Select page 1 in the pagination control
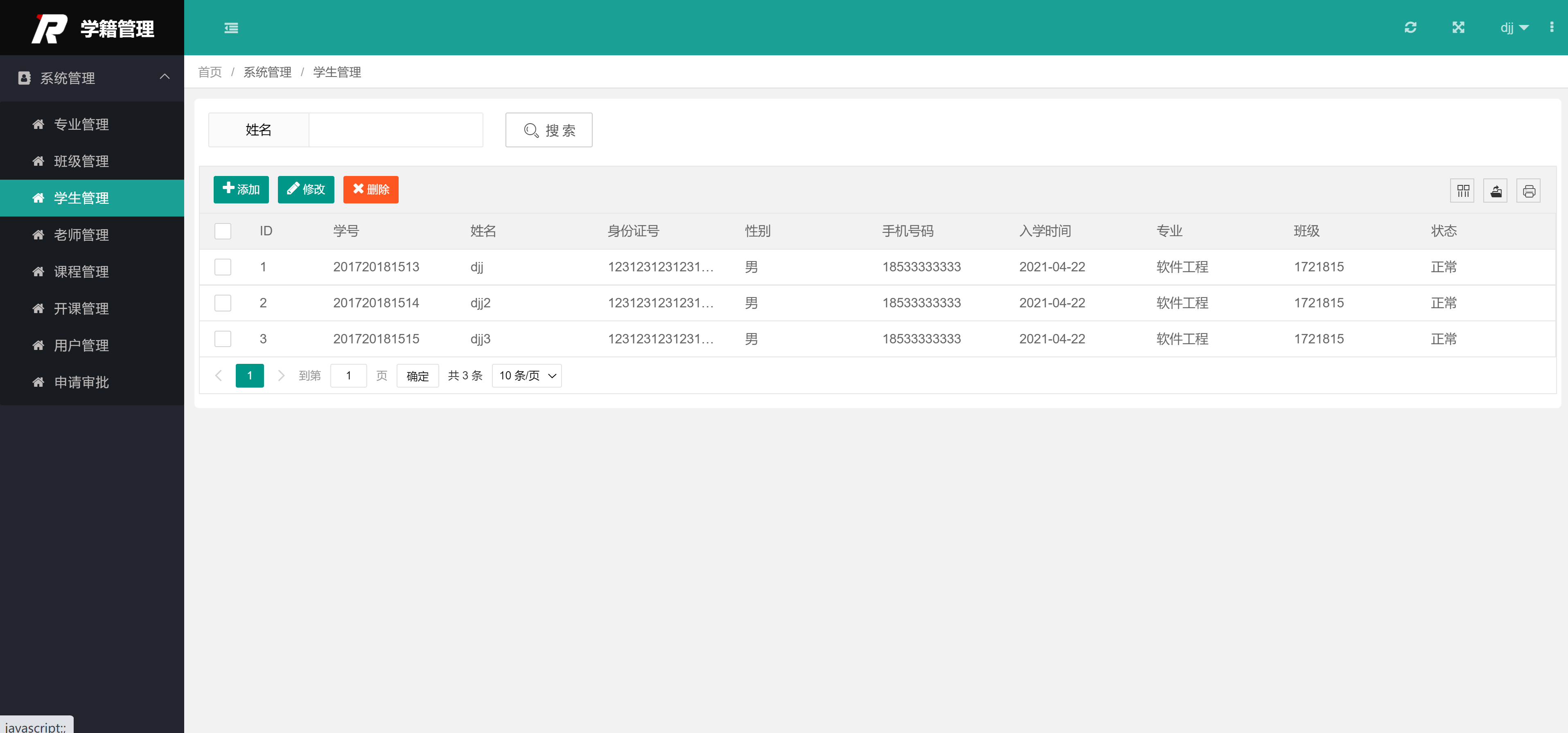The height and width of the screenshot is (733, 1568). tap(250, 376)
